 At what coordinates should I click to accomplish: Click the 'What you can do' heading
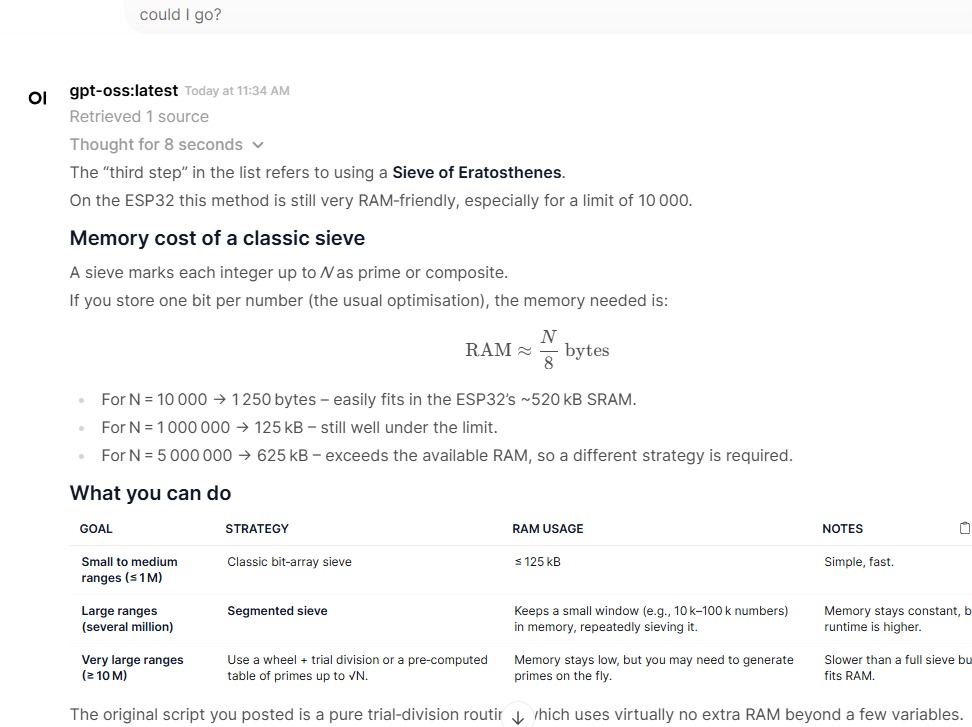coord(150,493)
